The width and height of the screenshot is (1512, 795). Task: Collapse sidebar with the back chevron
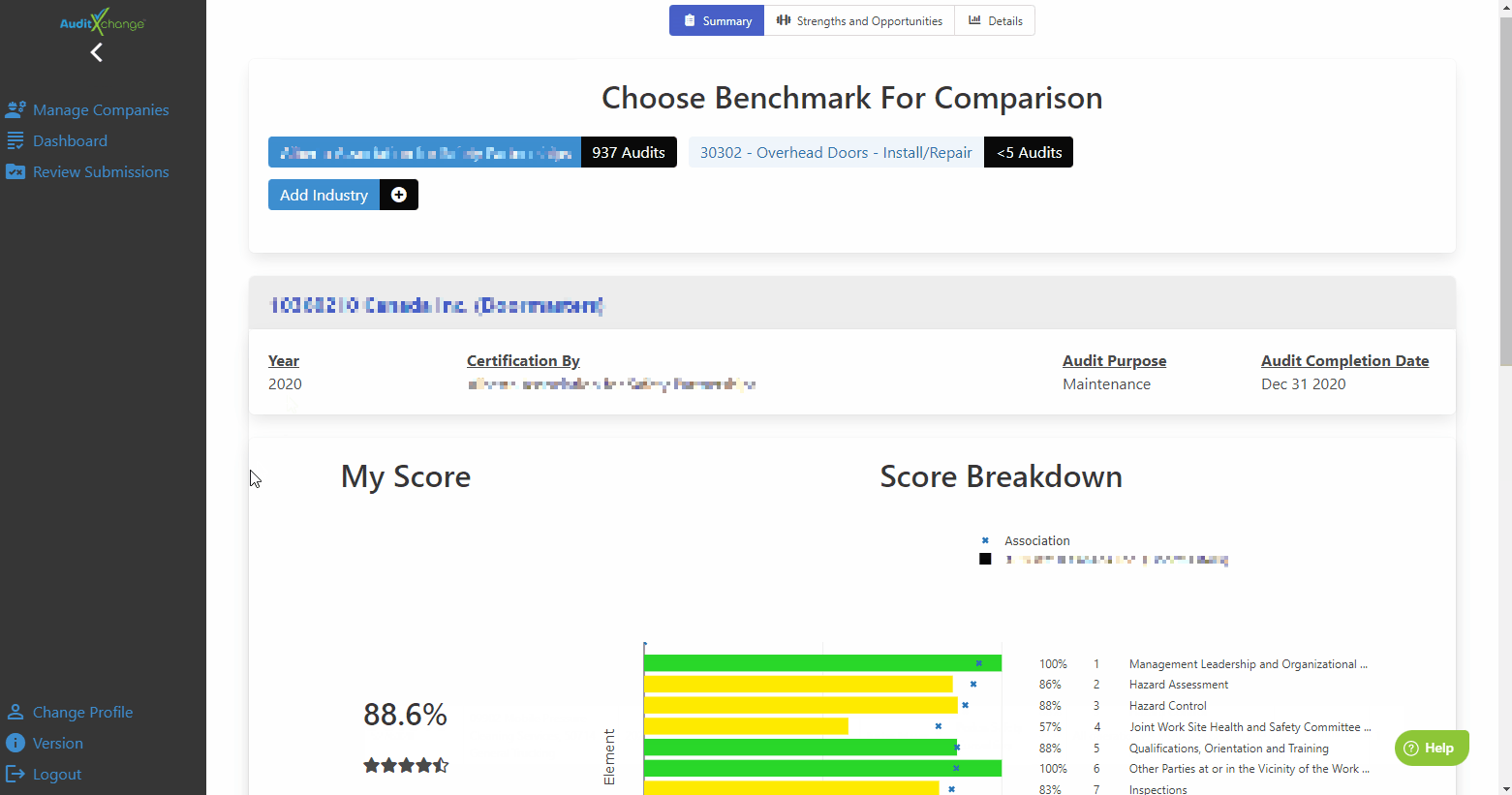96,52
